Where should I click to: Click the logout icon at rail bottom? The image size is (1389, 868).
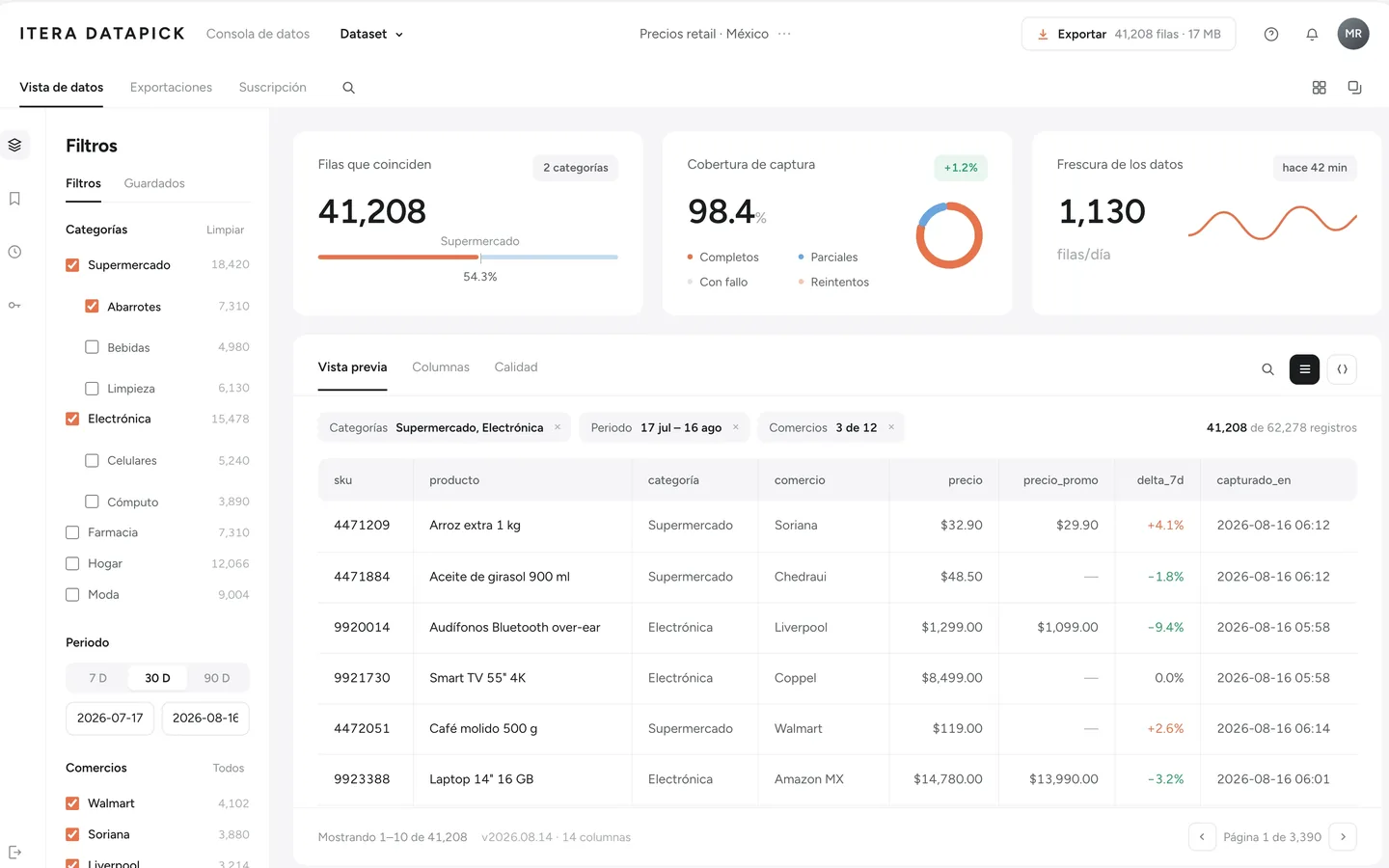[14, 852]
